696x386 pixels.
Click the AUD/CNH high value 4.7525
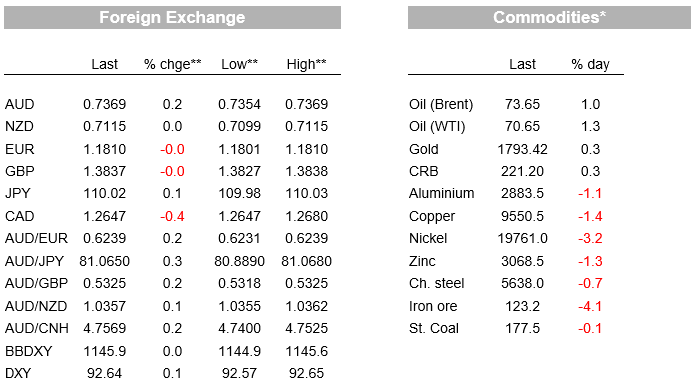point(307,328)
